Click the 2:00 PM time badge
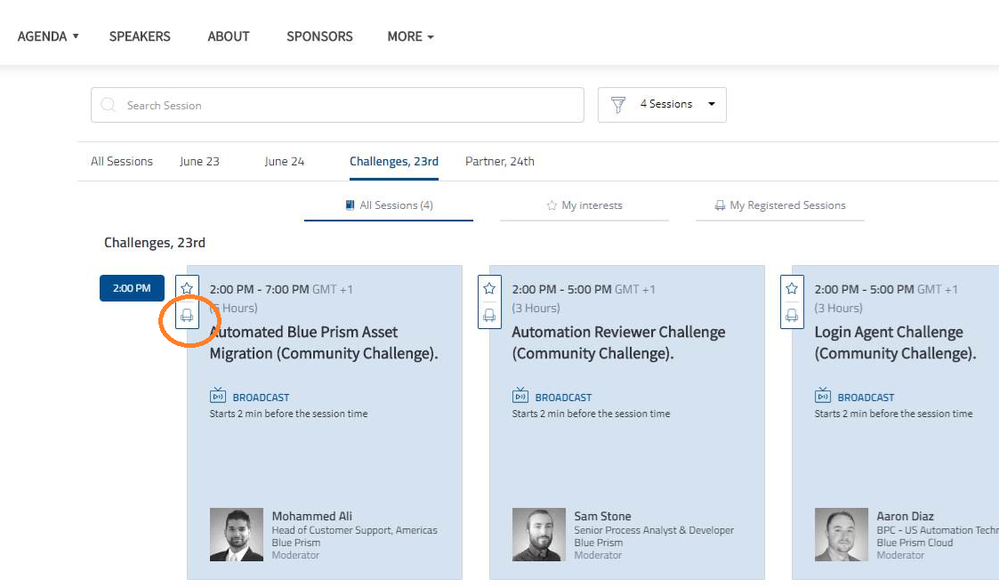999x587 pixels. (x=132, y=288)
